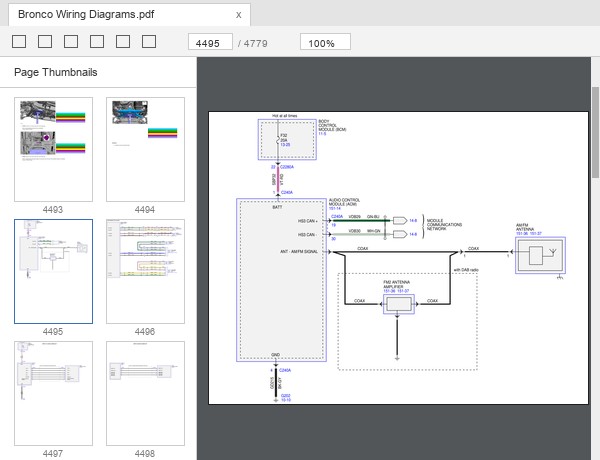Click the 'AM/FM ANTENNA' label
The width and height of the screenshot is (600, 460).
tap(525, 227)
